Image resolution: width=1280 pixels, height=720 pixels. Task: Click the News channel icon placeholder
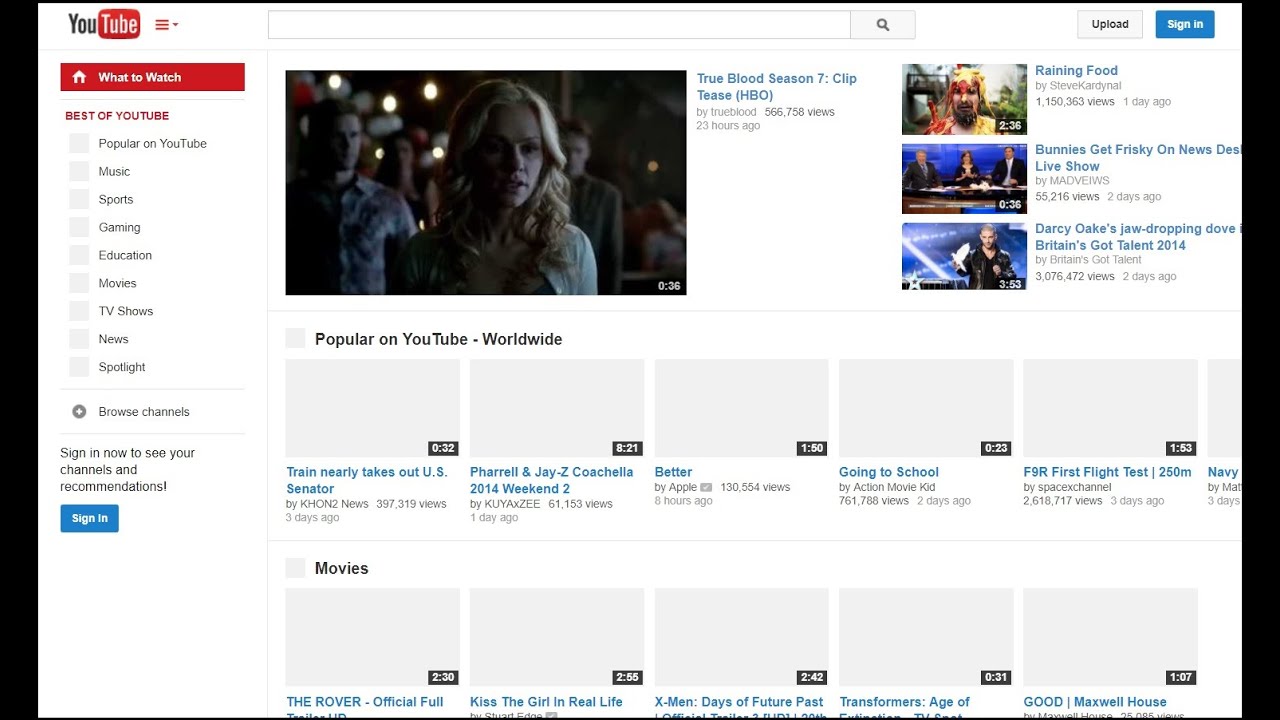(x=79, y=339)
